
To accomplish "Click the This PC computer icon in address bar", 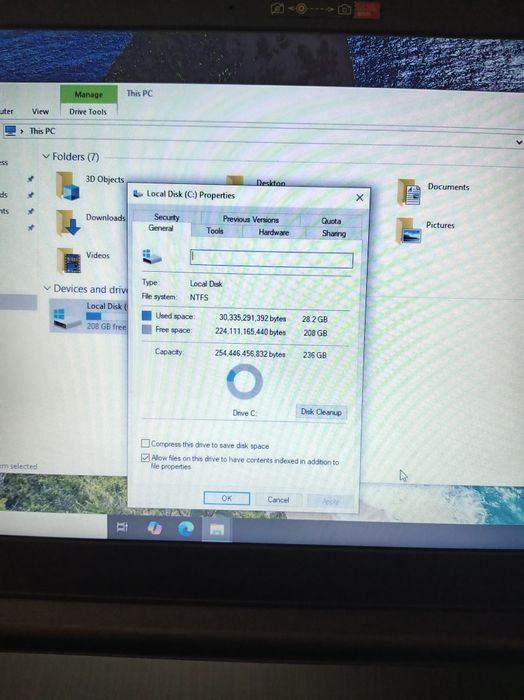I will [x=10, y=130].
